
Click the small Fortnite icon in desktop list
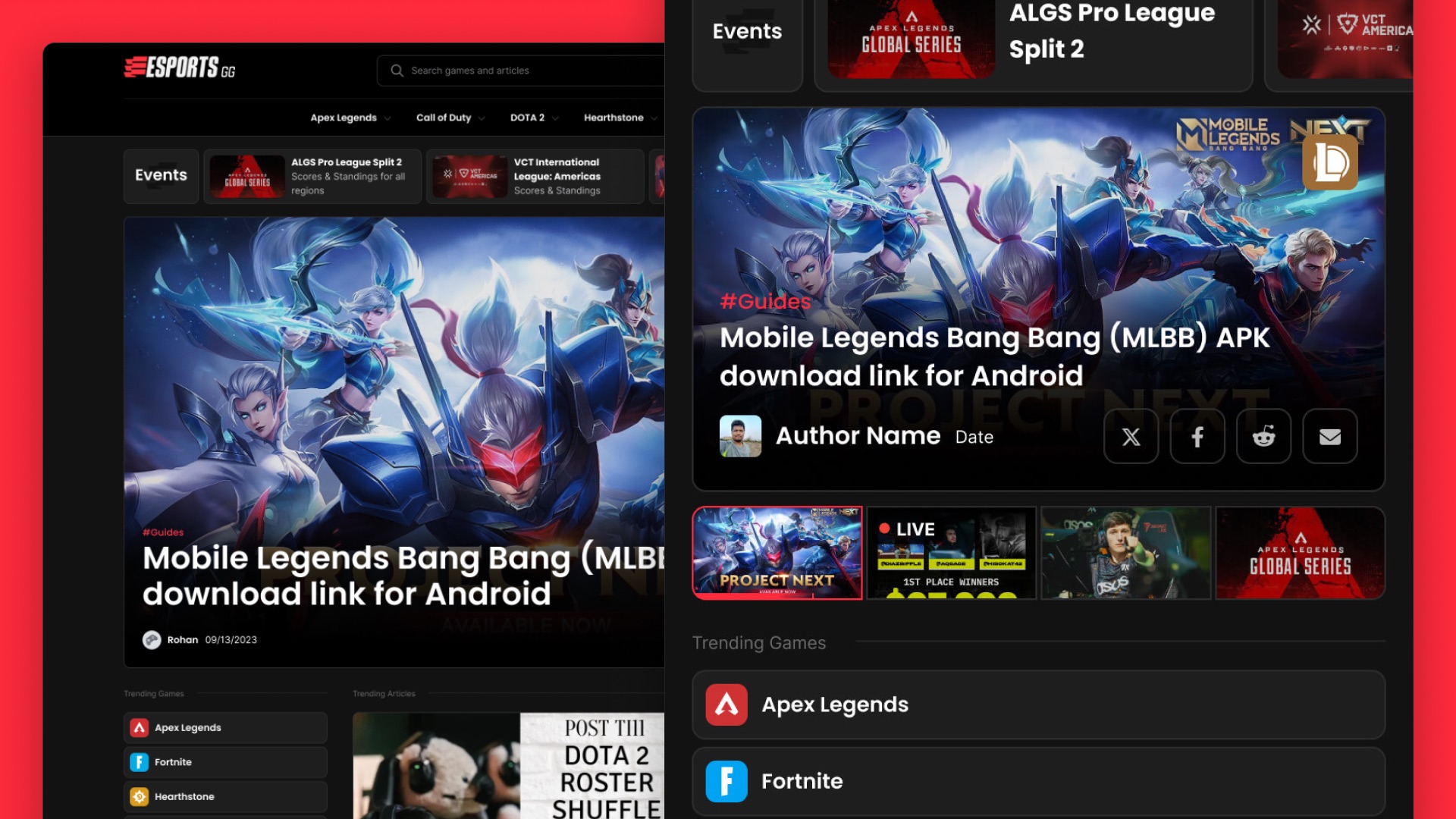(x=140, y=762)
